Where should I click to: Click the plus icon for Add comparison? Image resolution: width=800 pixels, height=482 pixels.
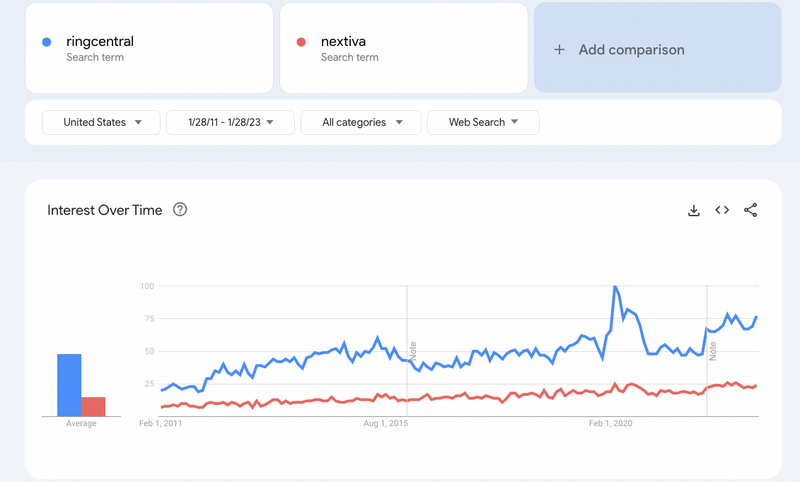click(x=559, y=49)
